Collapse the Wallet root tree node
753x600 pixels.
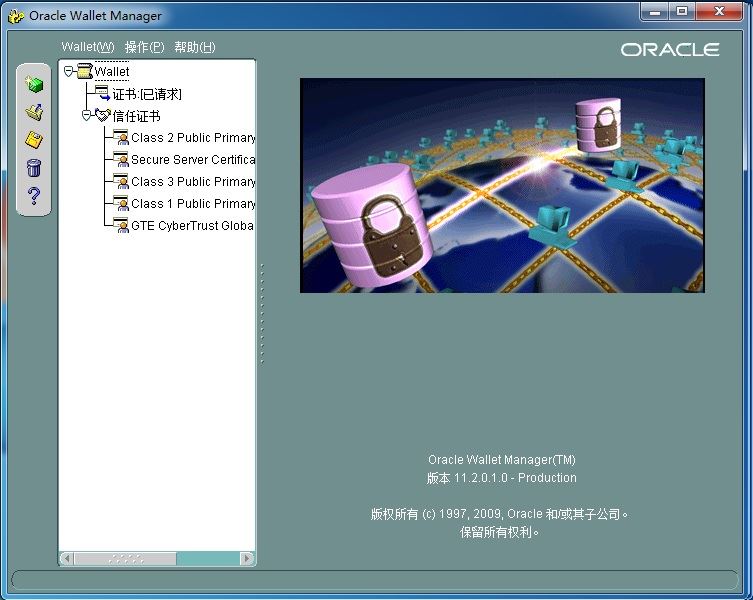click(69, 72)
